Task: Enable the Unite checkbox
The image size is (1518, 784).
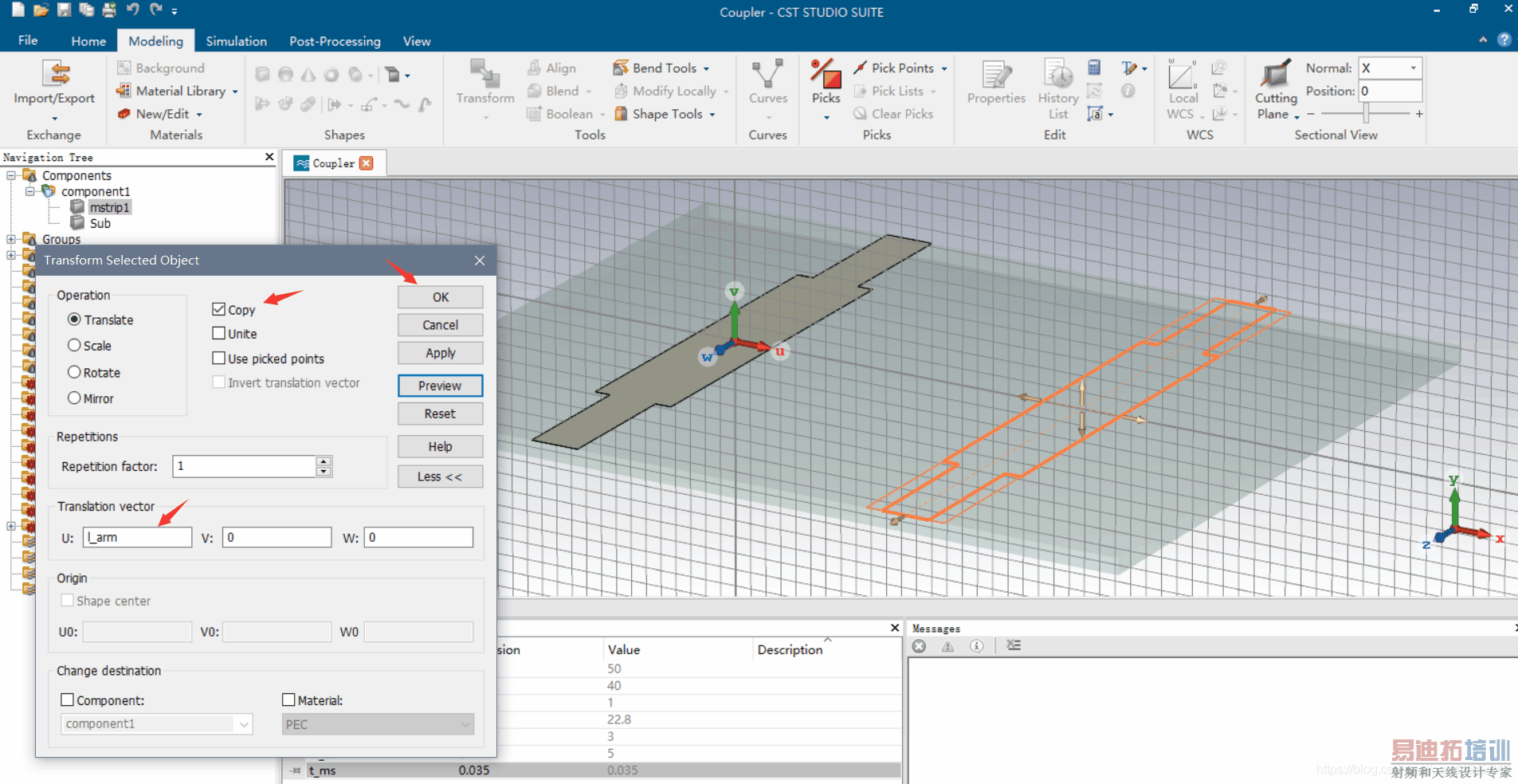Action: [x=219, y=333]
